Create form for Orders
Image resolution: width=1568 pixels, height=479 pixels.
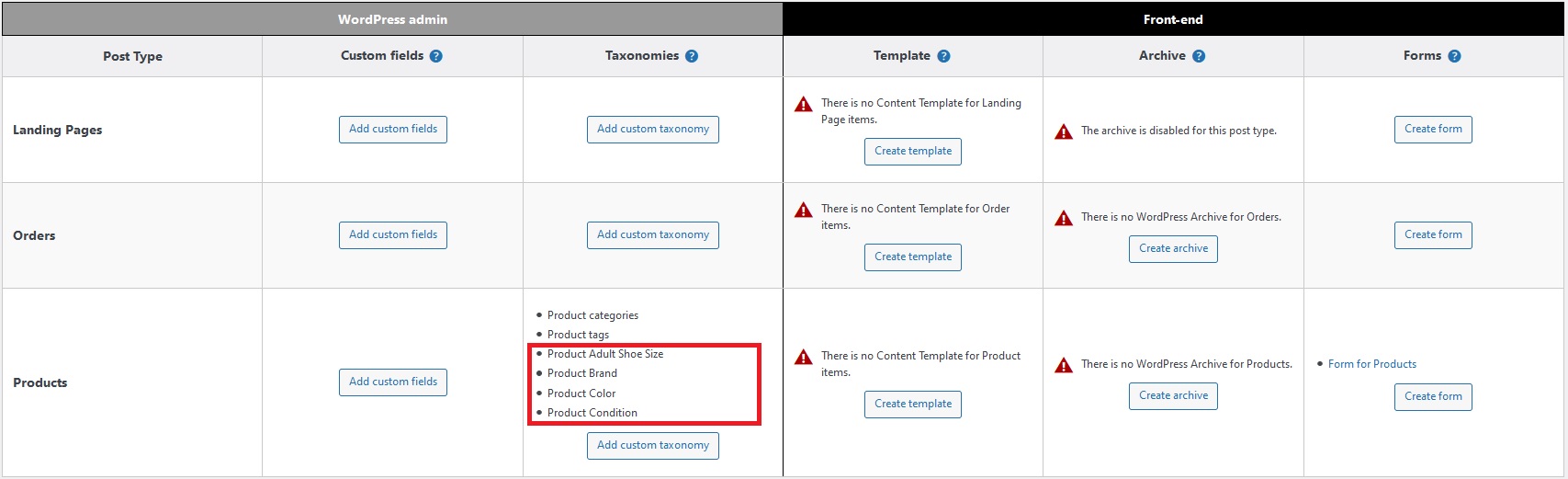coord(1433,235)
